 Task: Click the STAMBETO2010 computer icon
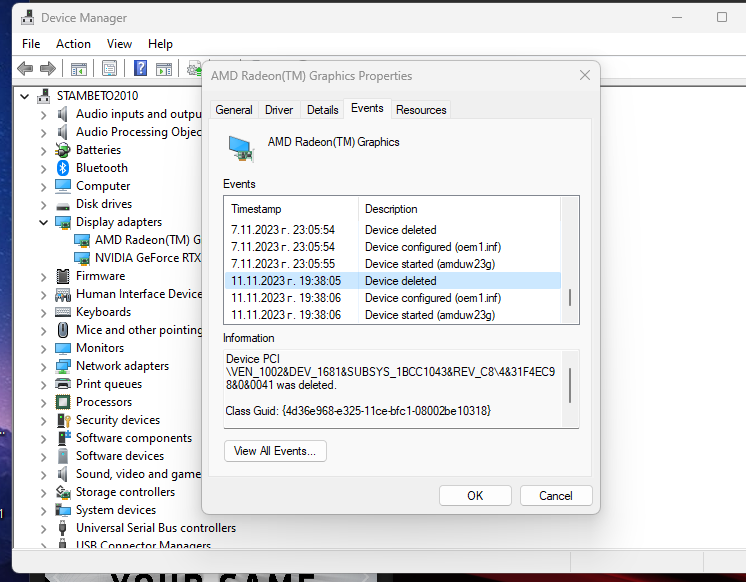(x=44, y=96)
